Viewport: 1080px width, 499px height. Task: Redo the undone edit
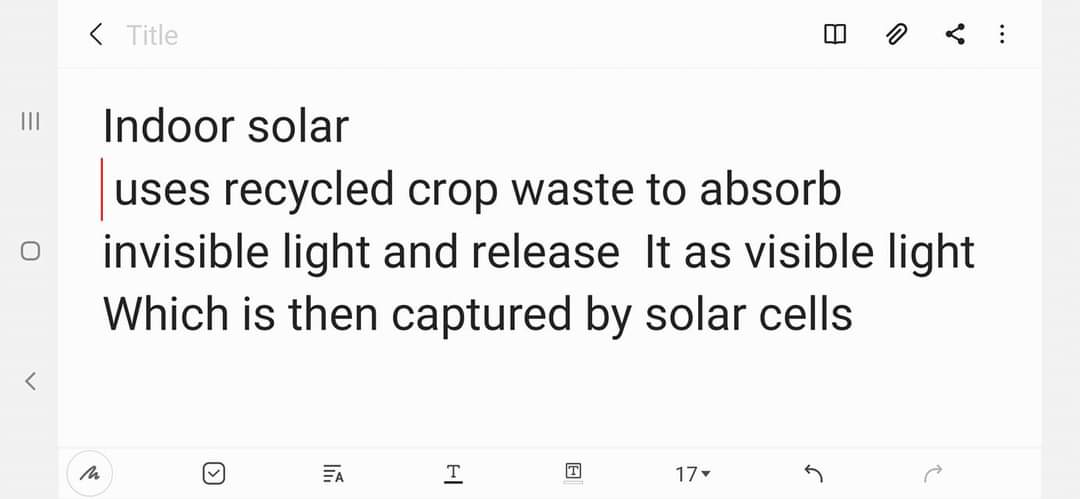coord(933,473)
